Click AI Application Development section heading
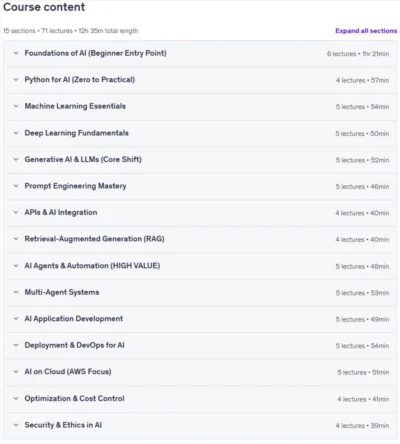 (x=74, y=319)
